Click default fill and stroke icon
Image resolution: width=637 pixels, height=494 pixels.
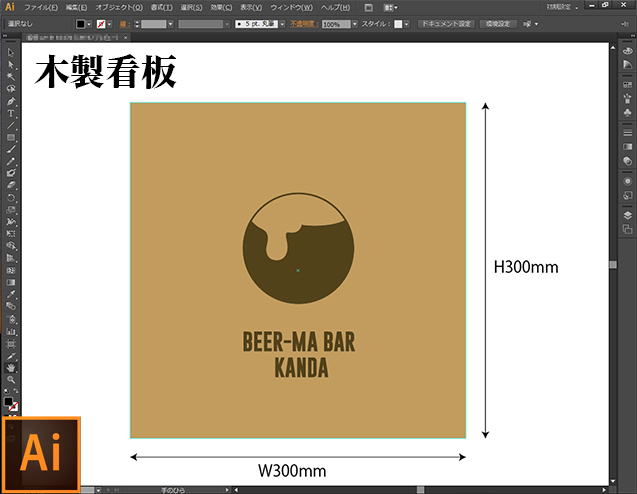coord(6,391)
